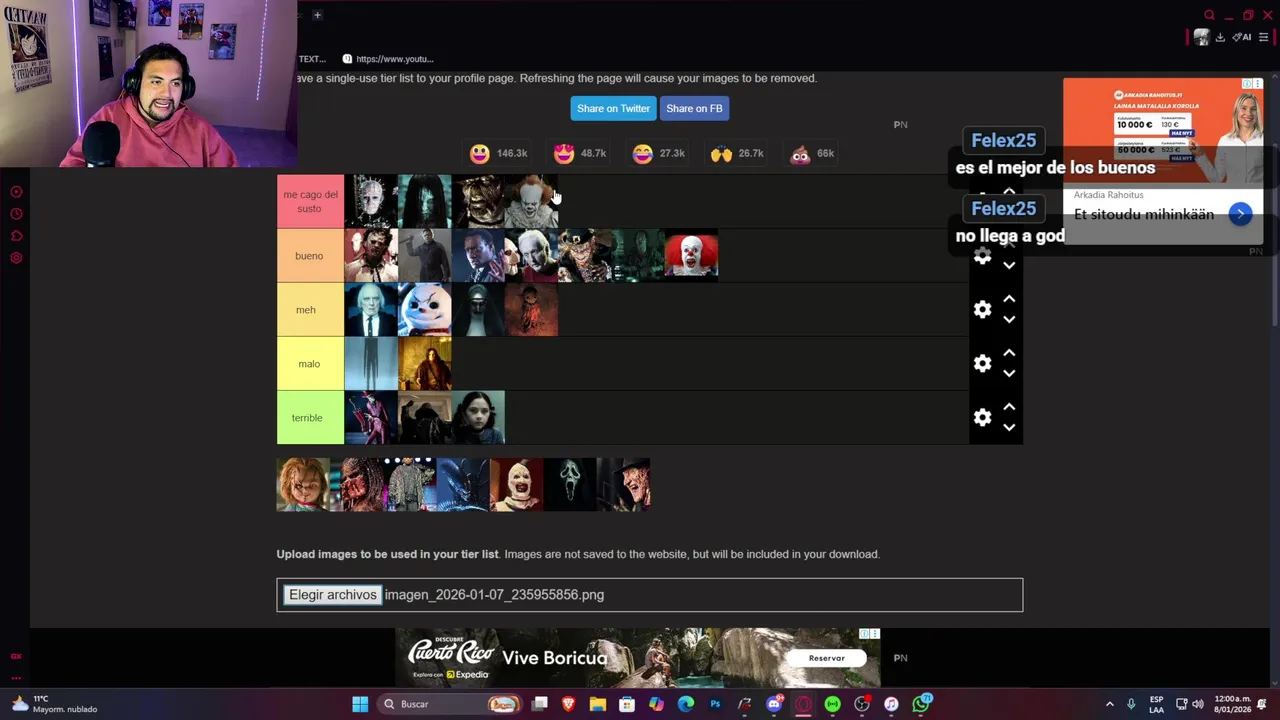Open the browser profile avatar
1280x720 pixels.
click(x=1201, y=38)
